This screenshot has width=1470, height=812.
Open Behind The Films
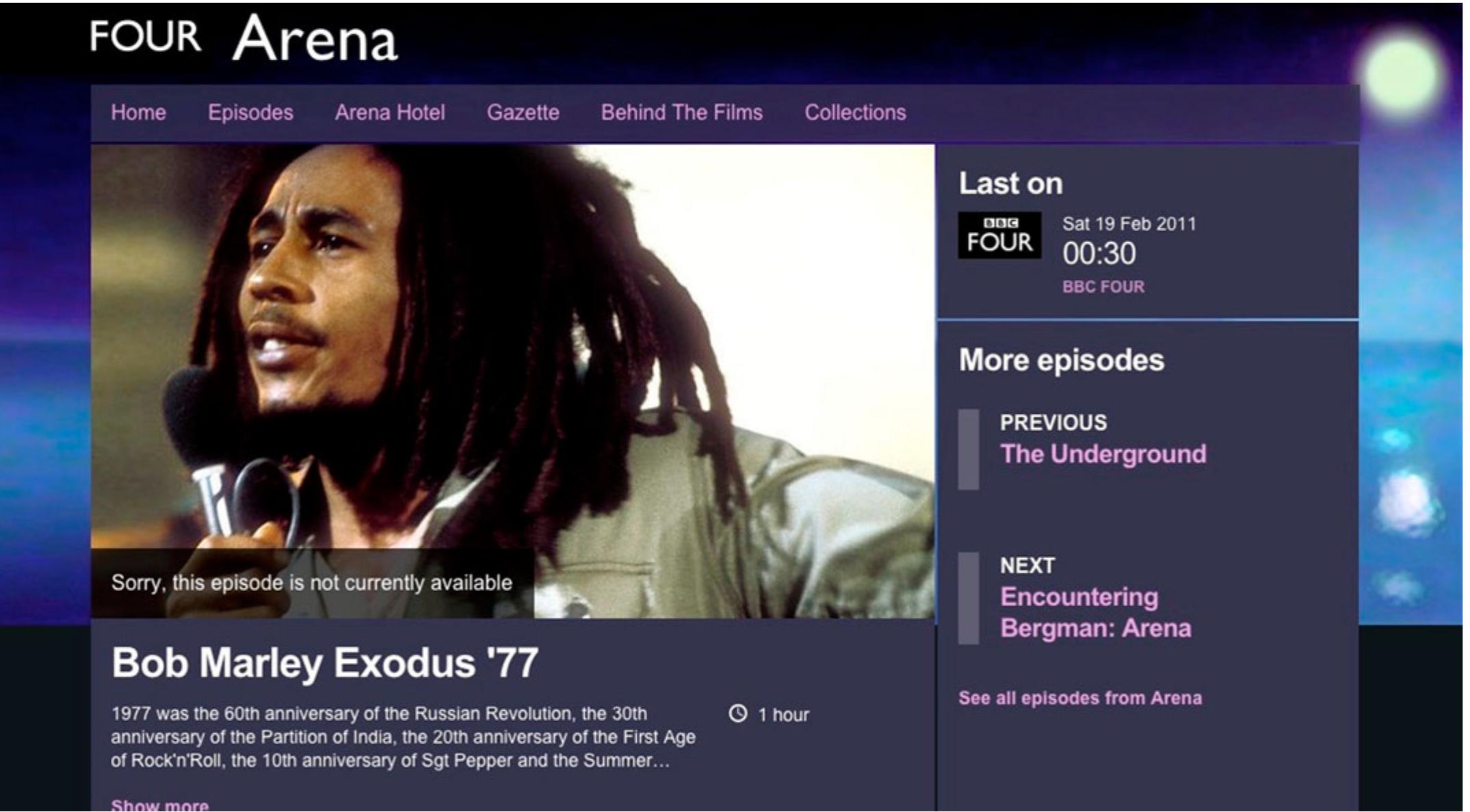(x=681, y=112)
